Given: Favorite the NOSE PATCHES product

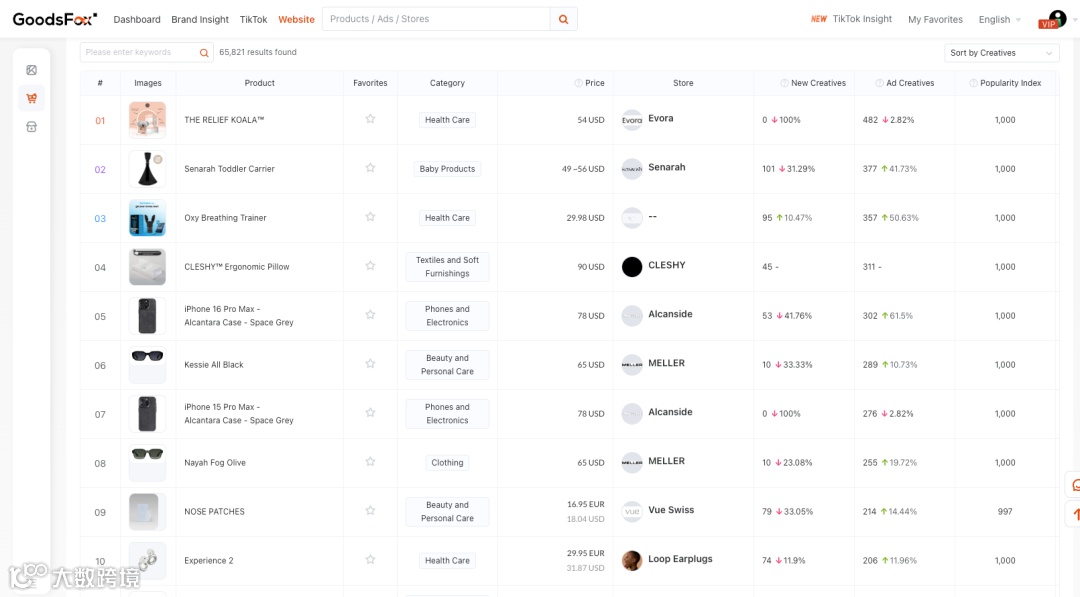Looking at the screenshot, I should click(x=370, y=510).
